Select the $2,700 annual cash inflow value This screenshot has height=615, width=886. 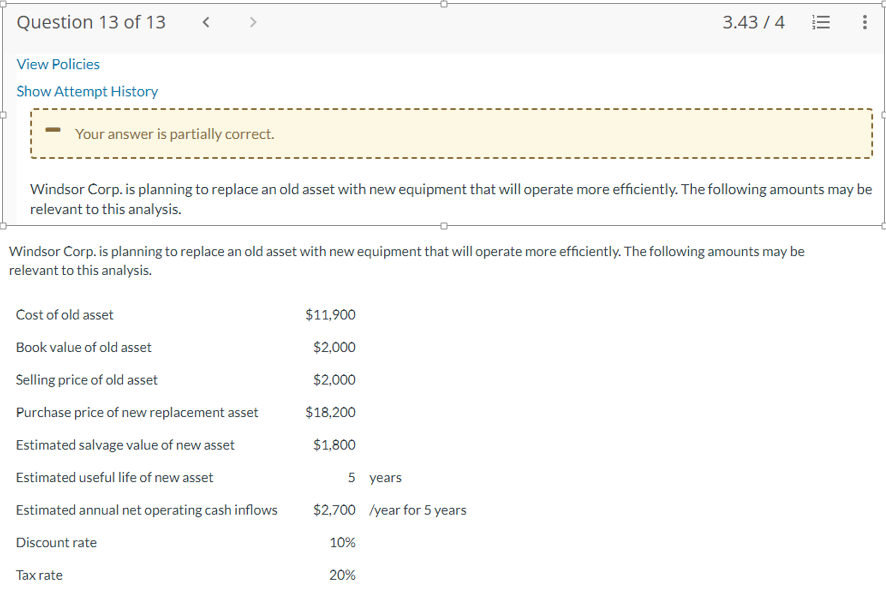tap(335, 510)
